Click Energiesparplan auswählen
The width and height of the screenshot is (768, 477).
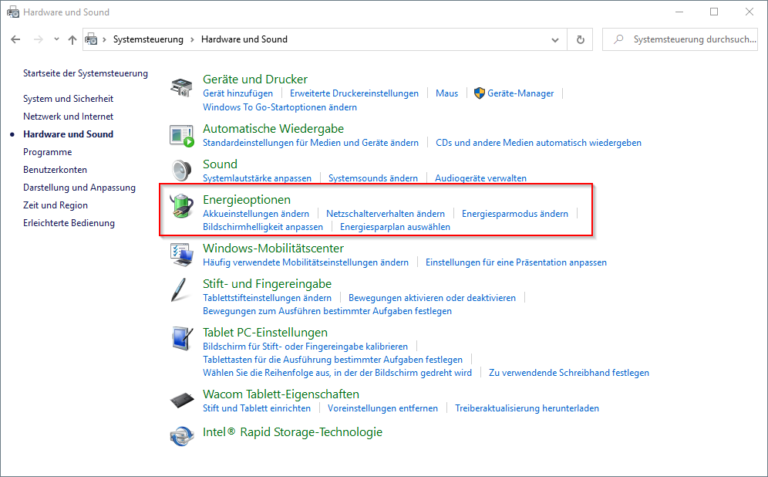pos(395,227)
